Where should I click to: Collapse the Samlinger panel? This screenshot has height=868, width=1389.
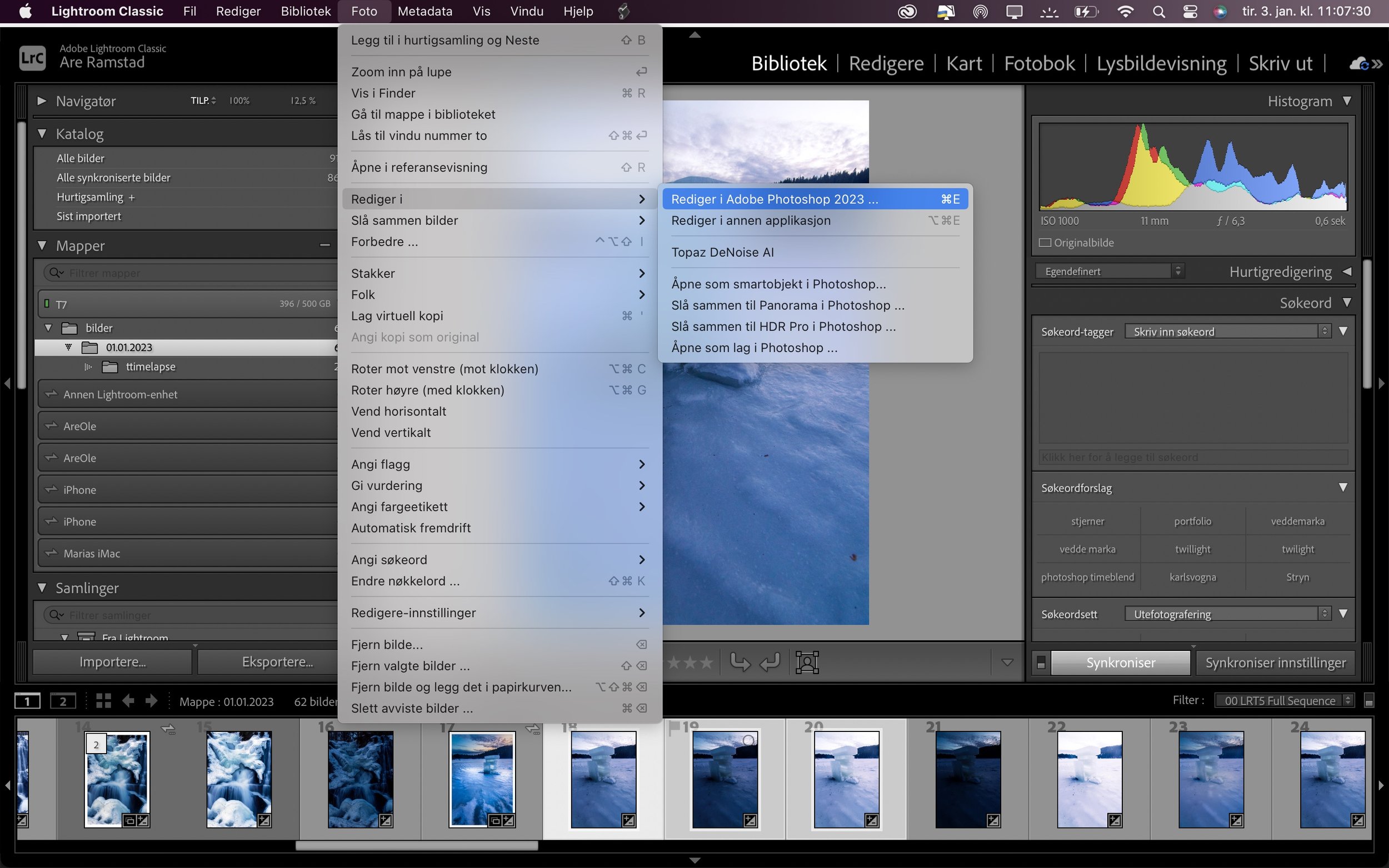tap(41, 588)
